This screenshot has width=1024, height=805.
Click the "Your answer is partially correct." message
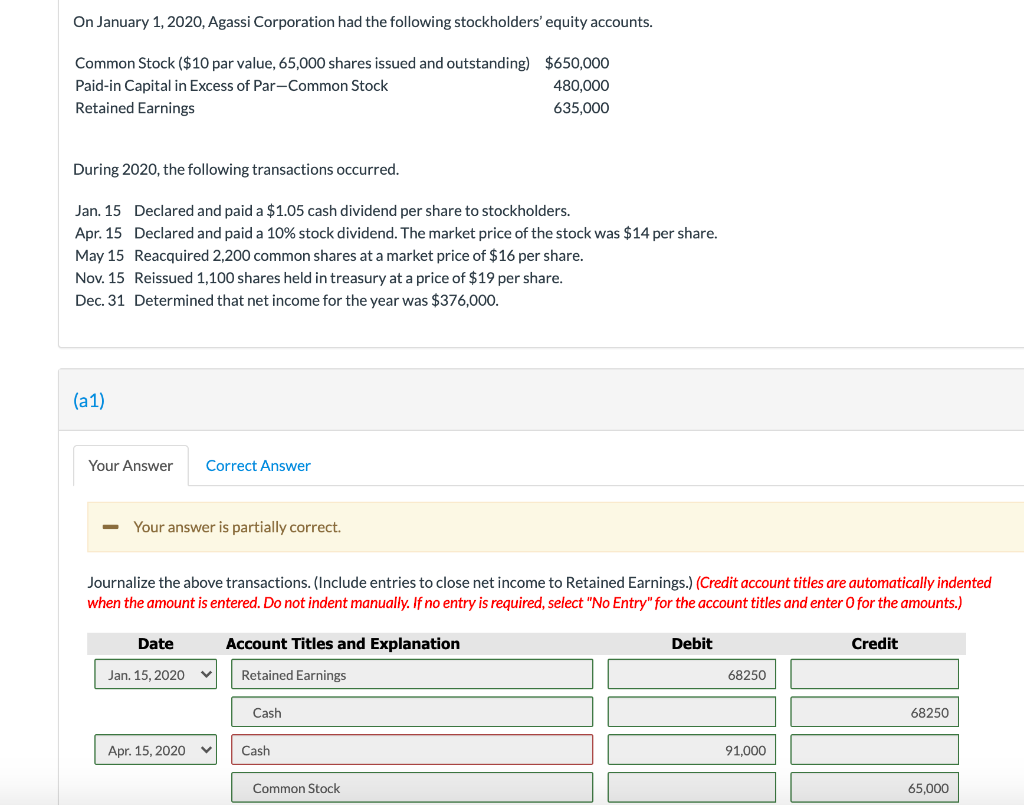click(237, 527)
